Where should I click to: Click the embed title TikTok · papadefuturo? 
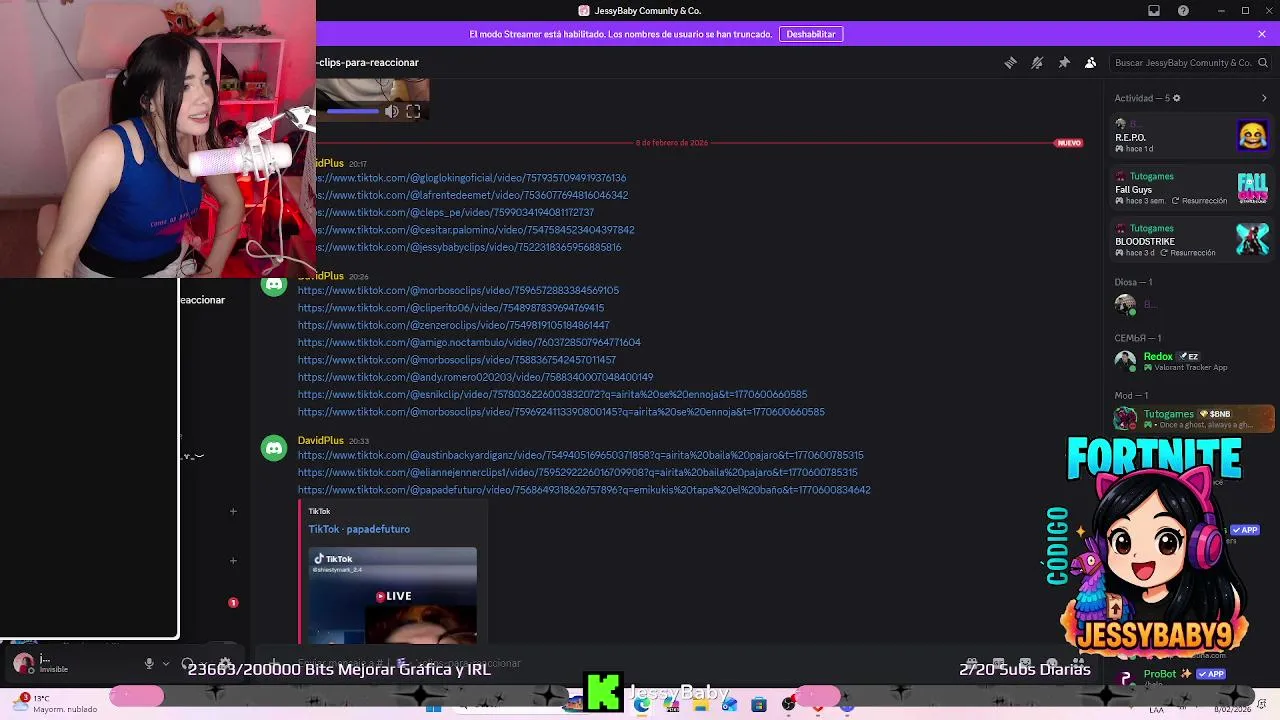click(x=359, y=529)
